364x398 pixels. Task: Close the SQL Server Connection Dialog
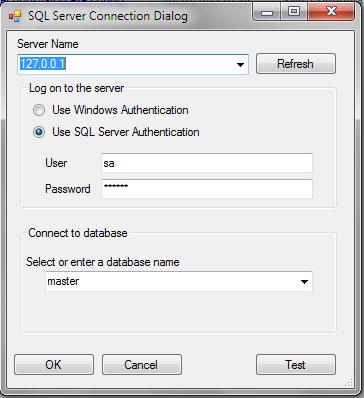[x=331, y=12]
